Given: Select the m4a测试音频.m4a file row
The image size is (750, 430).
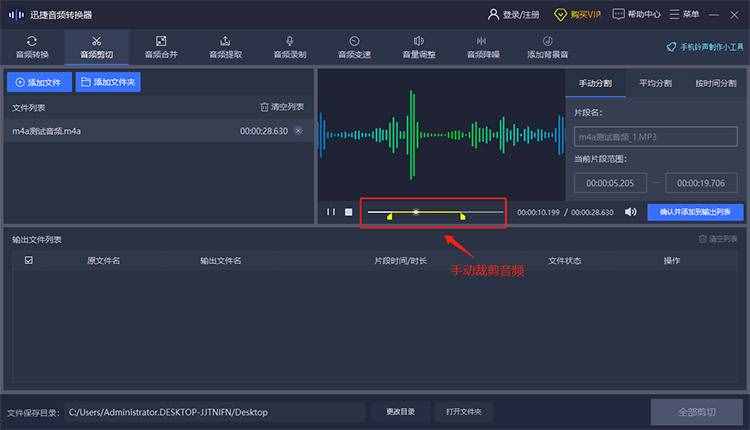Looking at the screenshot, I should coord(158,131).
